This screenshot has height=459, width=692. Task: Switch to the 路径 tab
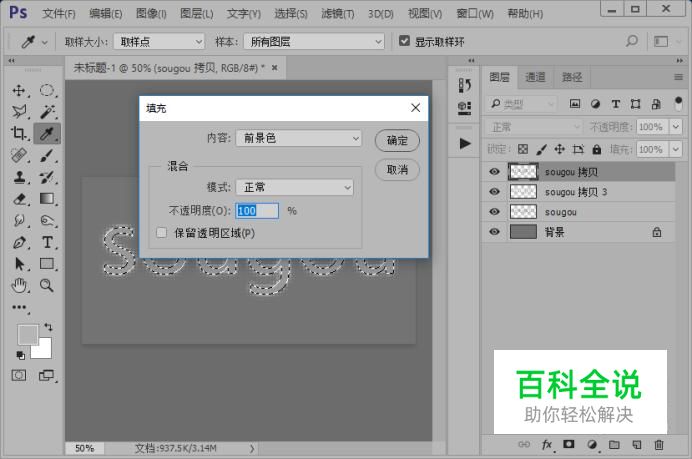(572, 78)
